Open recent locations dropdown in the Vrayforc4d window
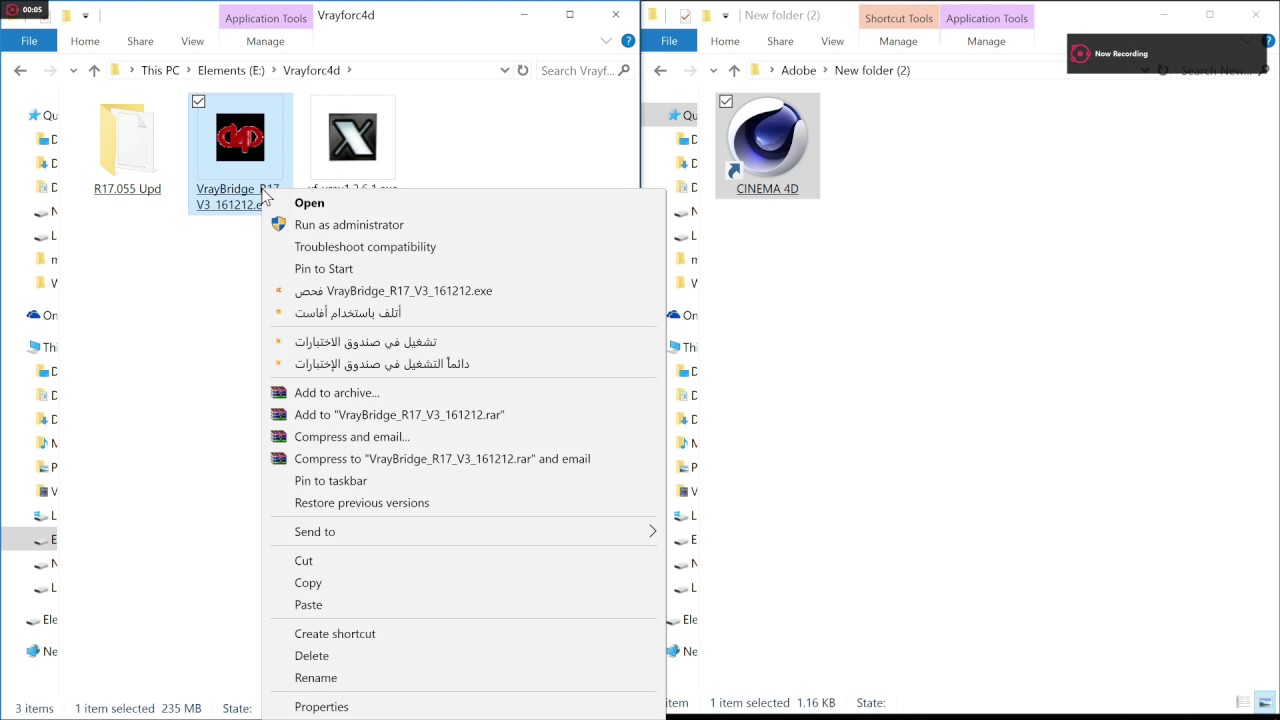The image size is (1280, 720). (74, 70)
